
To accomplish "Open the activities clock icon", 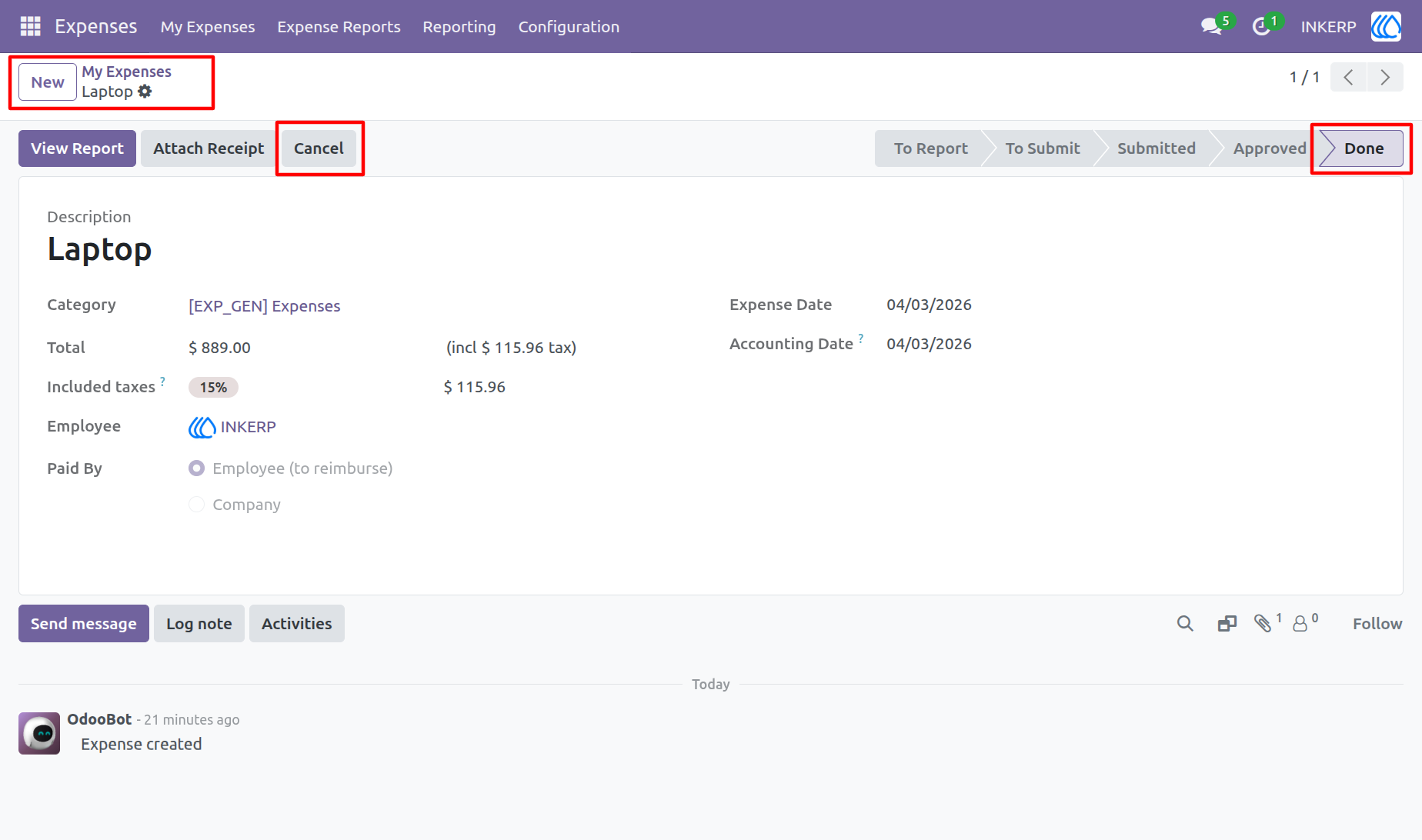I will click(x=1261, y=26).
